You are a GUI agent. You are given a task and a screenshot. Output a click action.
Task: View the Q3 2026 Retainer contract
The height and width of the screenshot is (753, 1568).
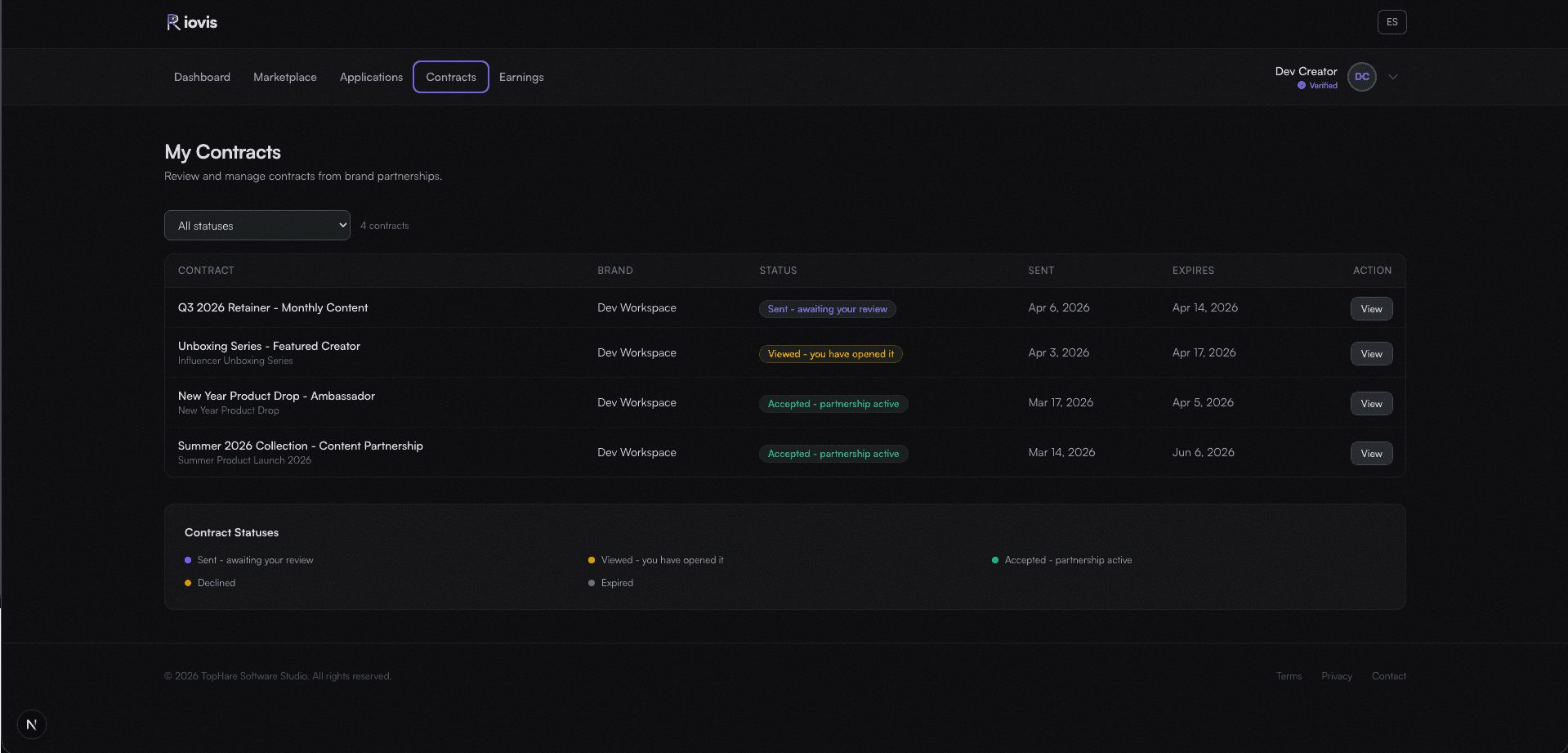[x=1371, y=309]
